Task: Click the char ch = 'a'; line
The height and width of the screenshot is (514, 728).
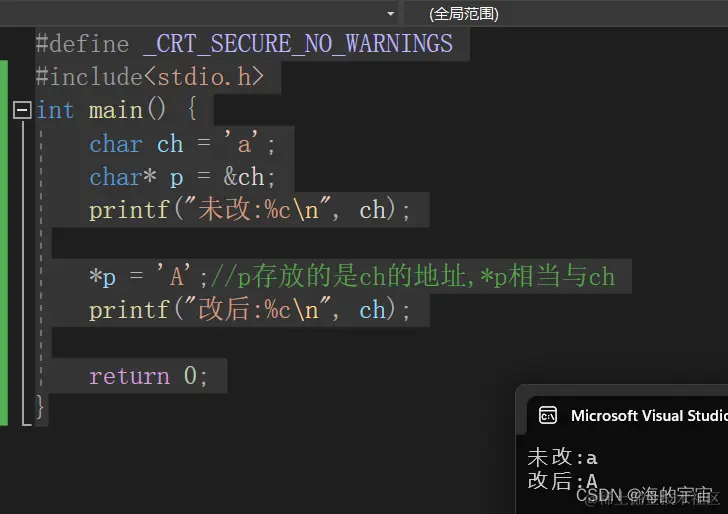Action: [x=182, y=143]
